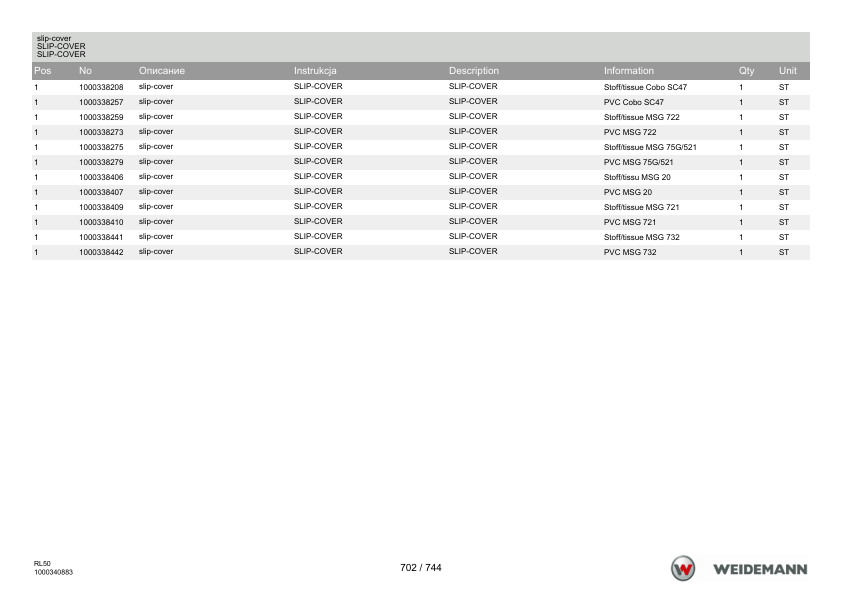
Task: Click the Pos column header
Action: pyautogui.click(x=42, y=70)
